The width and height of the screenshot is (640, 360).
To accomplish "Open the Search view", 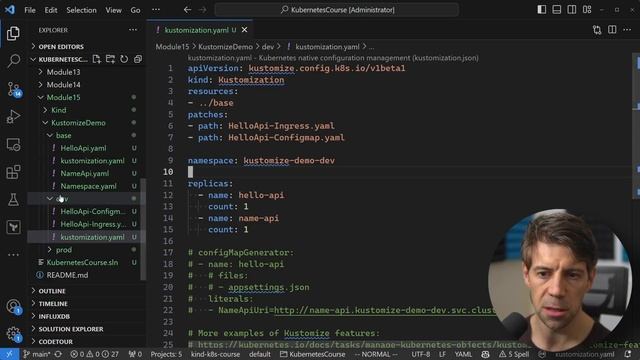I will pyautogui.click(x=13, y=61).
